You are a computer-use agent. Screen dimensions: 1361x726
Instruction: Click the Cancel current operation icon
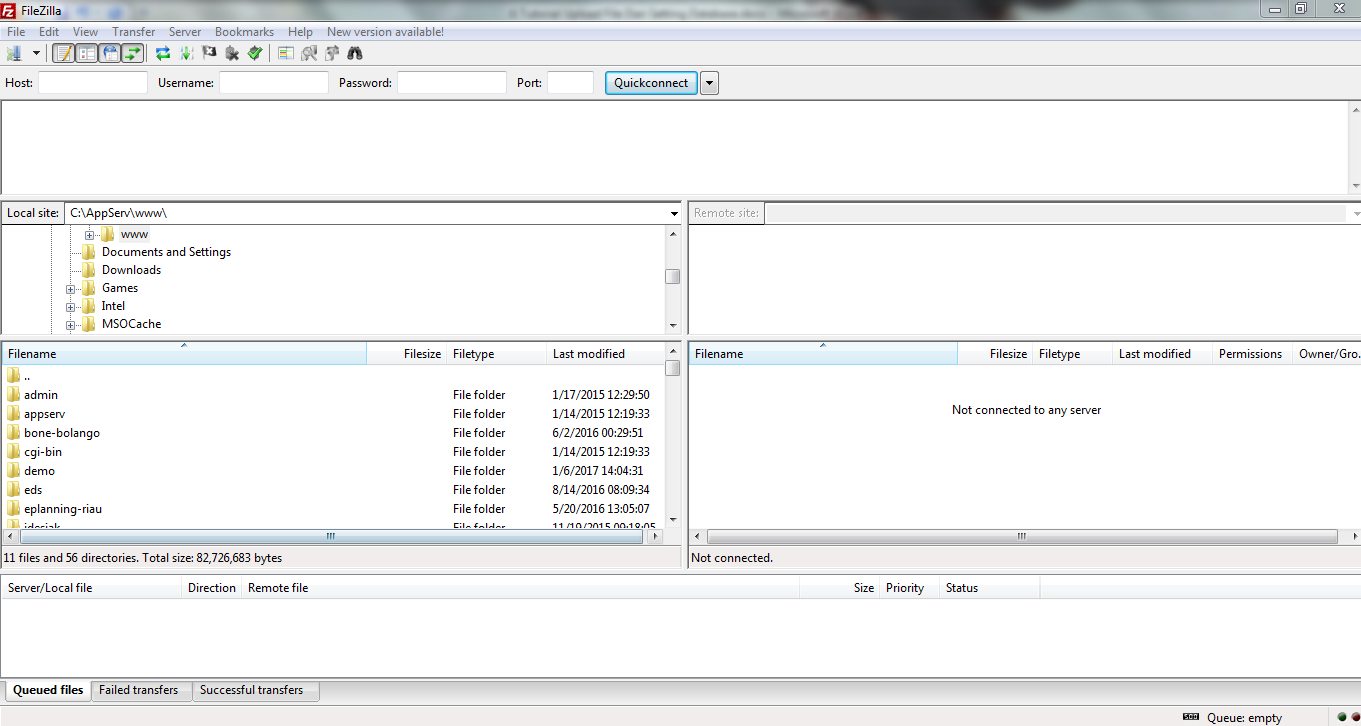[209, 53]
